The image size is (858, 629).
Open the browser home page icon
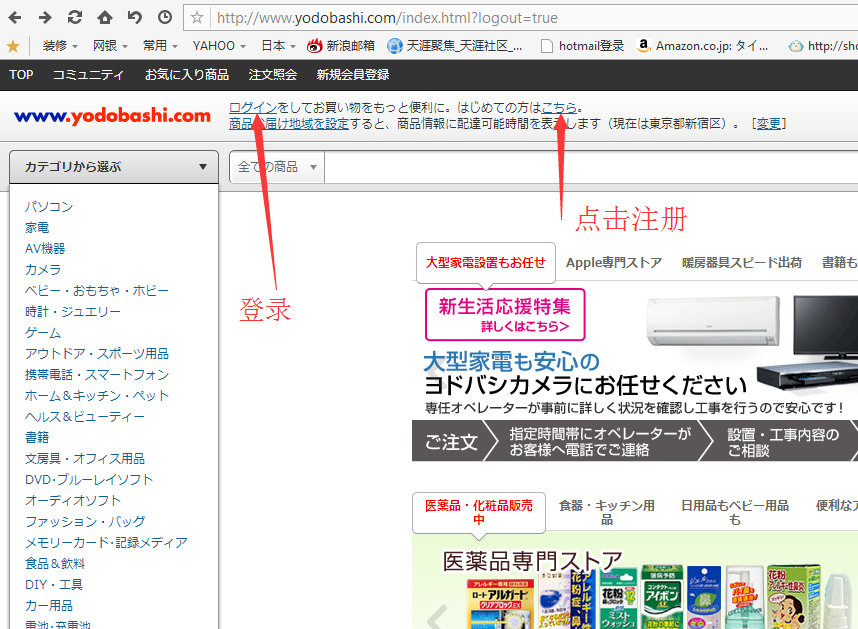click(x=105, y=18)
